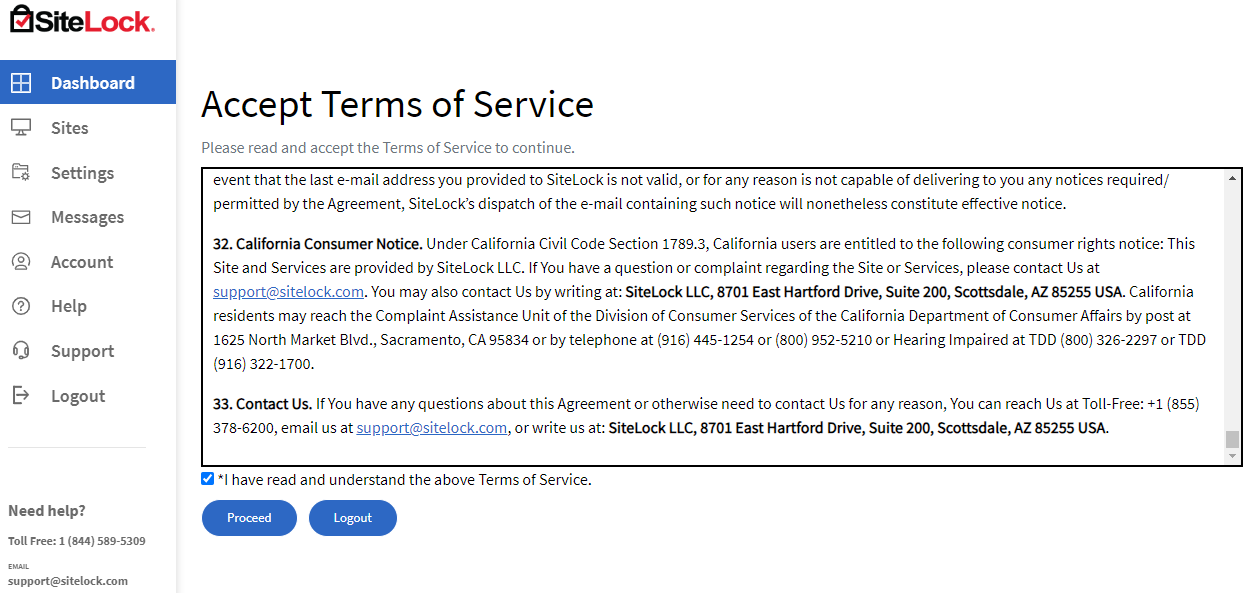
Task: Click the Account person icon
Action: (x=21, y=262)
